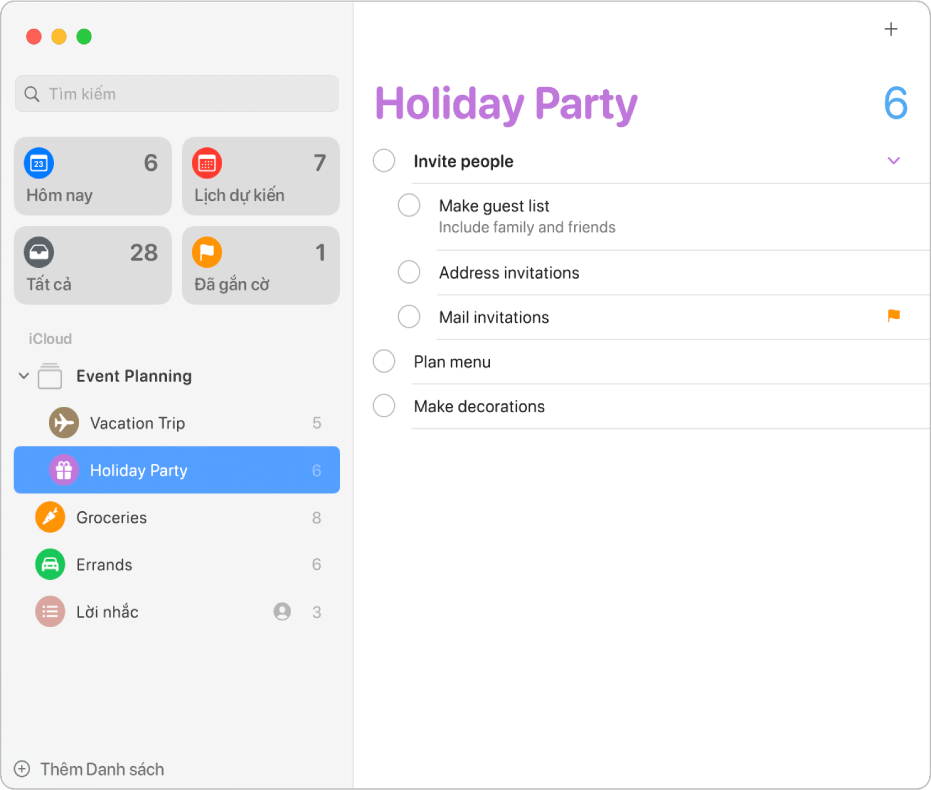Click the orange flag on Mail invitations
This screenshot has height=790, width=931.
[893, 316]
